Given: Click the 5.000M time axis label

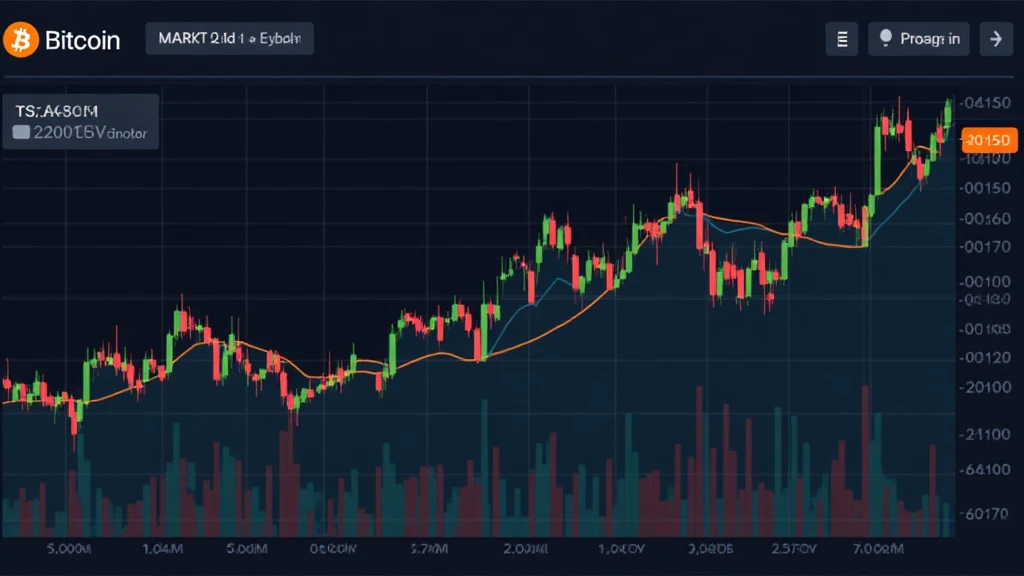Looking at the screenshot, I should pos(70,548).
